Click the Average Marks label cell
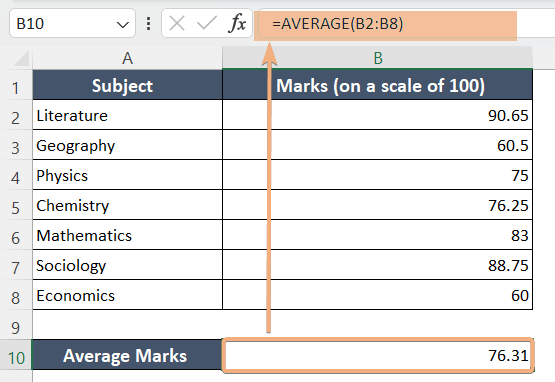Viewport: 555px width, 382px height. click(127, 355)
